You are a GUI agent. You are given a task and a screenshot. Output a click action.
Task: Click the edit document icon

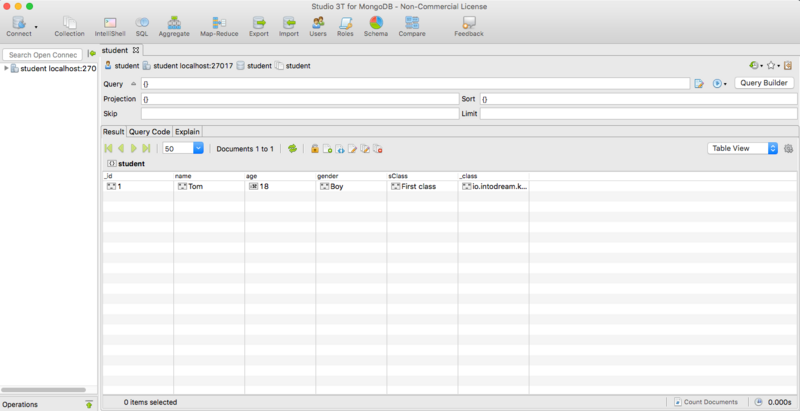(x=353, y=148)
